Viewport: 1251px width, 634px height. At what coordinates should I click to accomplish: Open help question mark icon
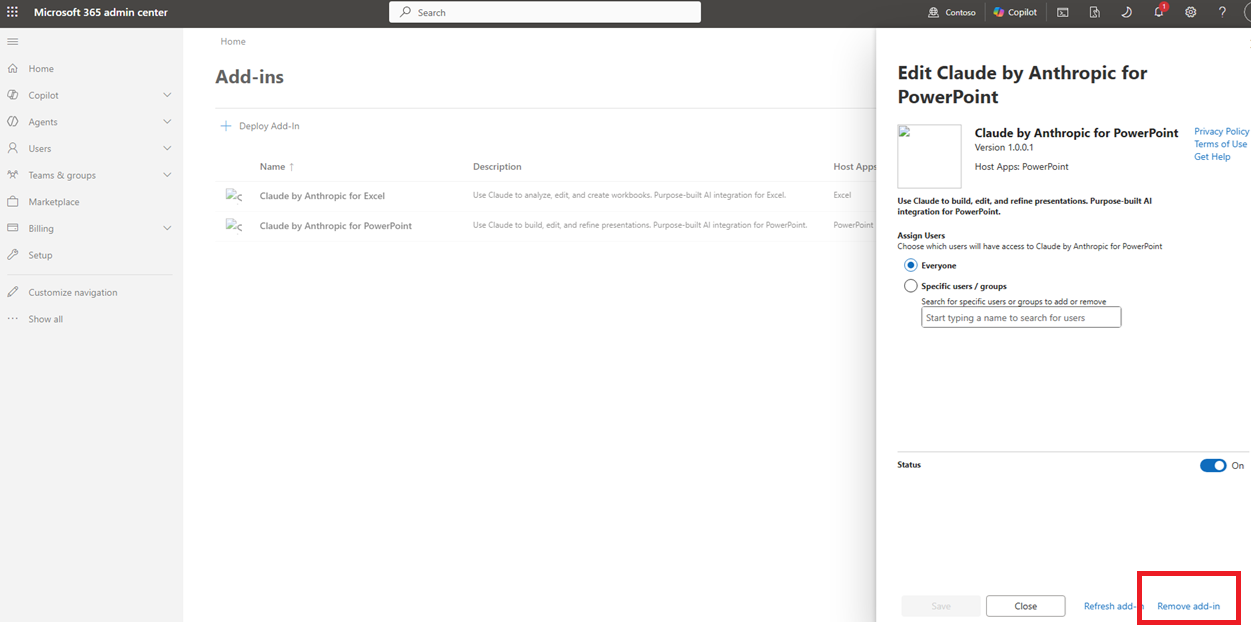(x=1222, y=12)
